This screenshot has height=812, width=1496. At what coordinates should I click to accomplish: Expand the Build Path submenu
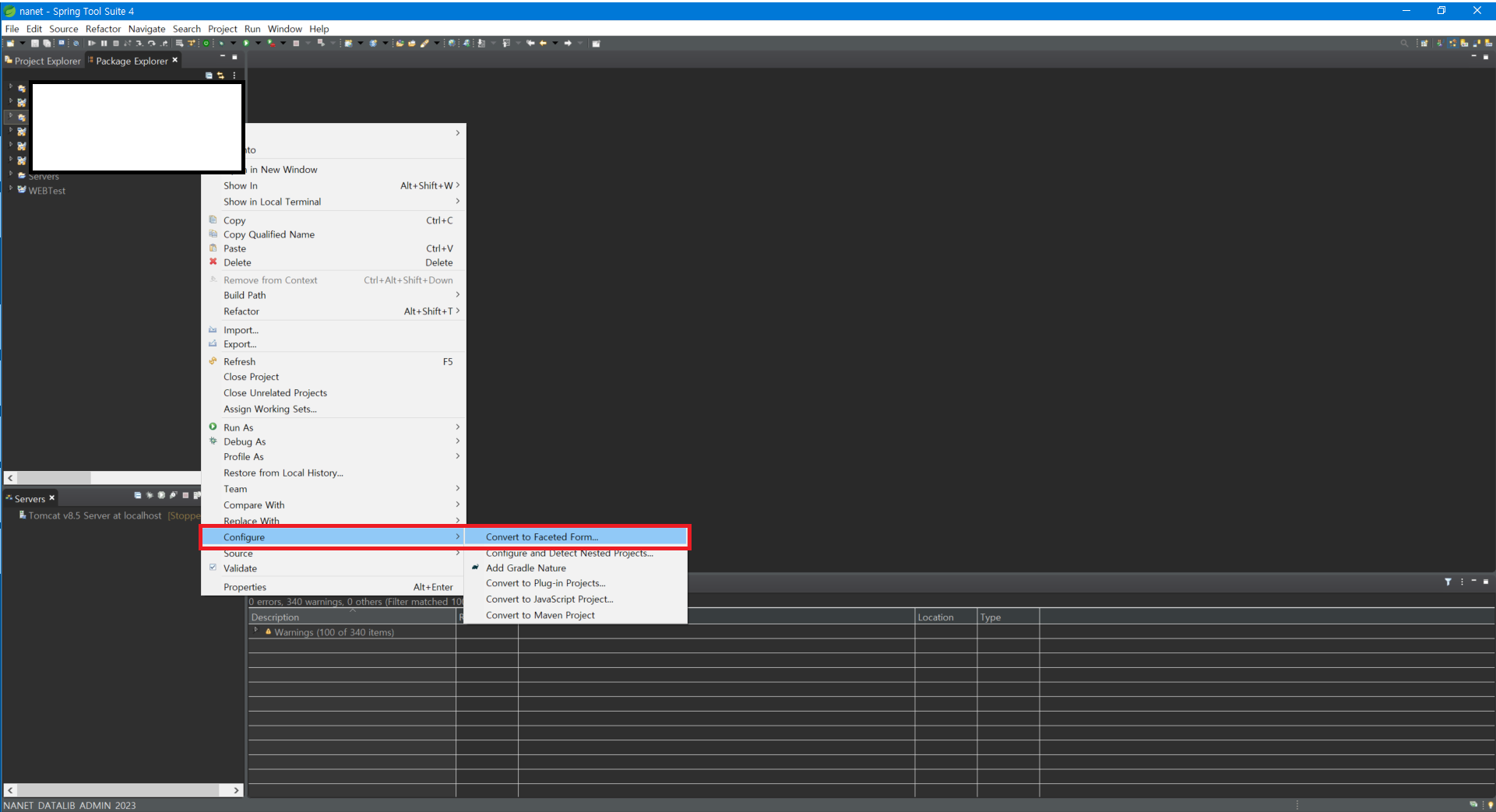[334, 295]
